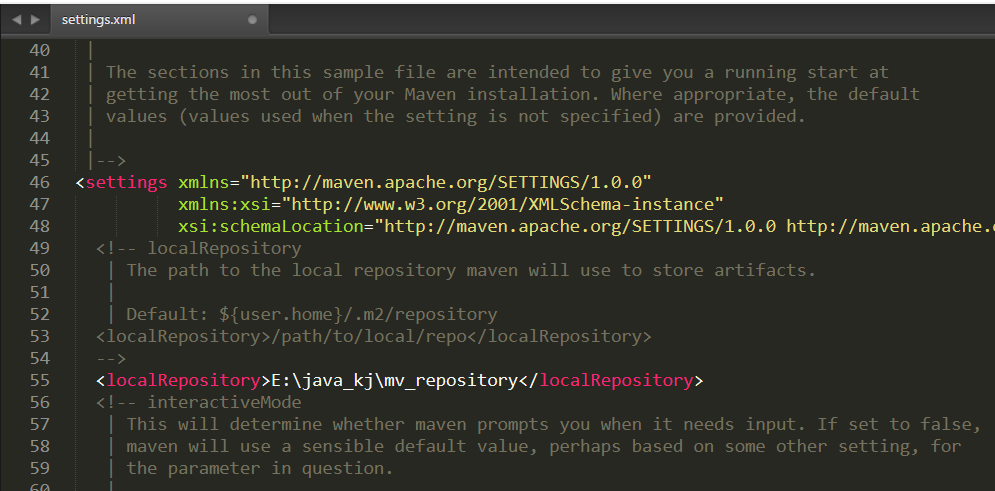995x491 pixels.
Task: Click line number 55 in gutter
Action: (39, 381)
